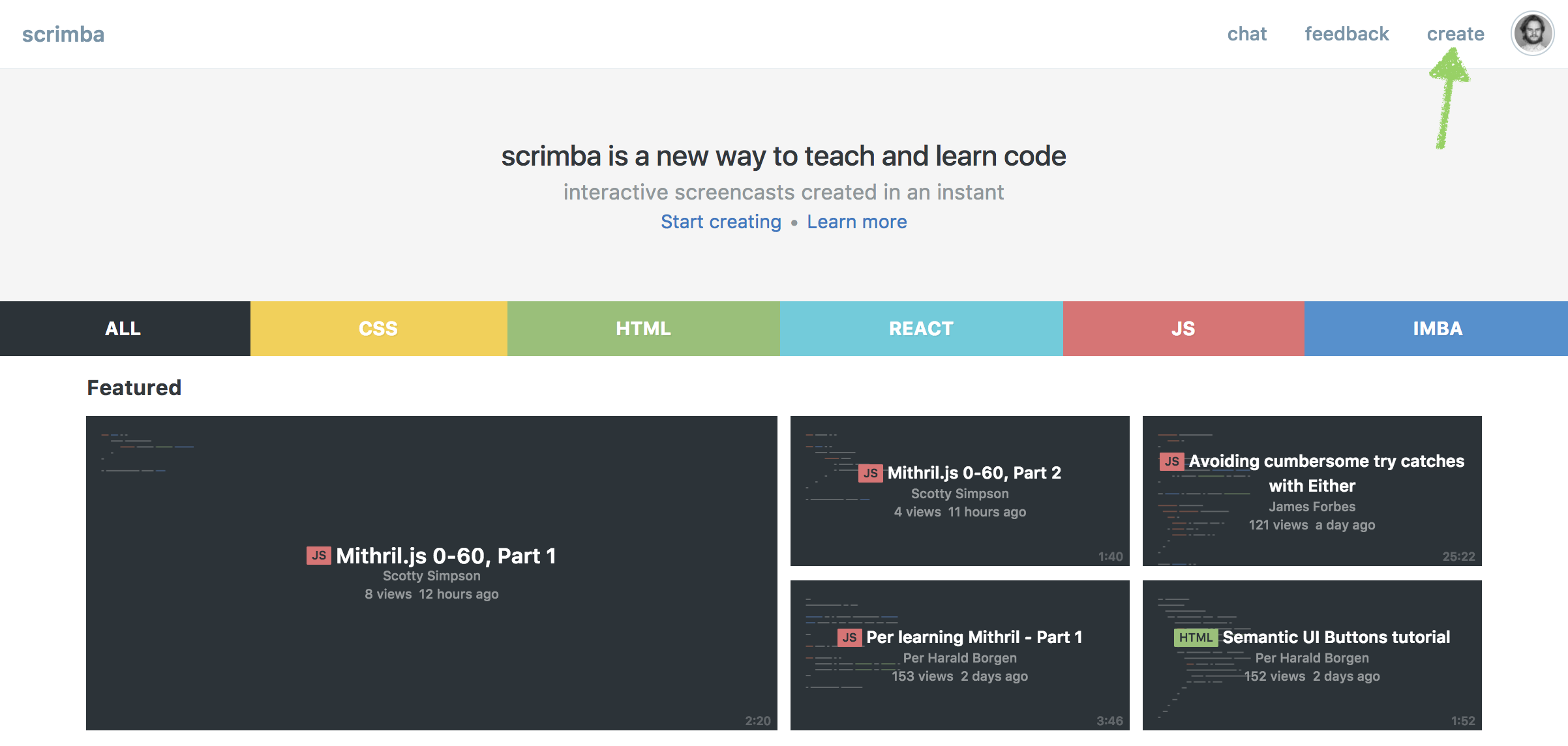Click the scrimba logo
The image size is (1568, 746).
63,34
